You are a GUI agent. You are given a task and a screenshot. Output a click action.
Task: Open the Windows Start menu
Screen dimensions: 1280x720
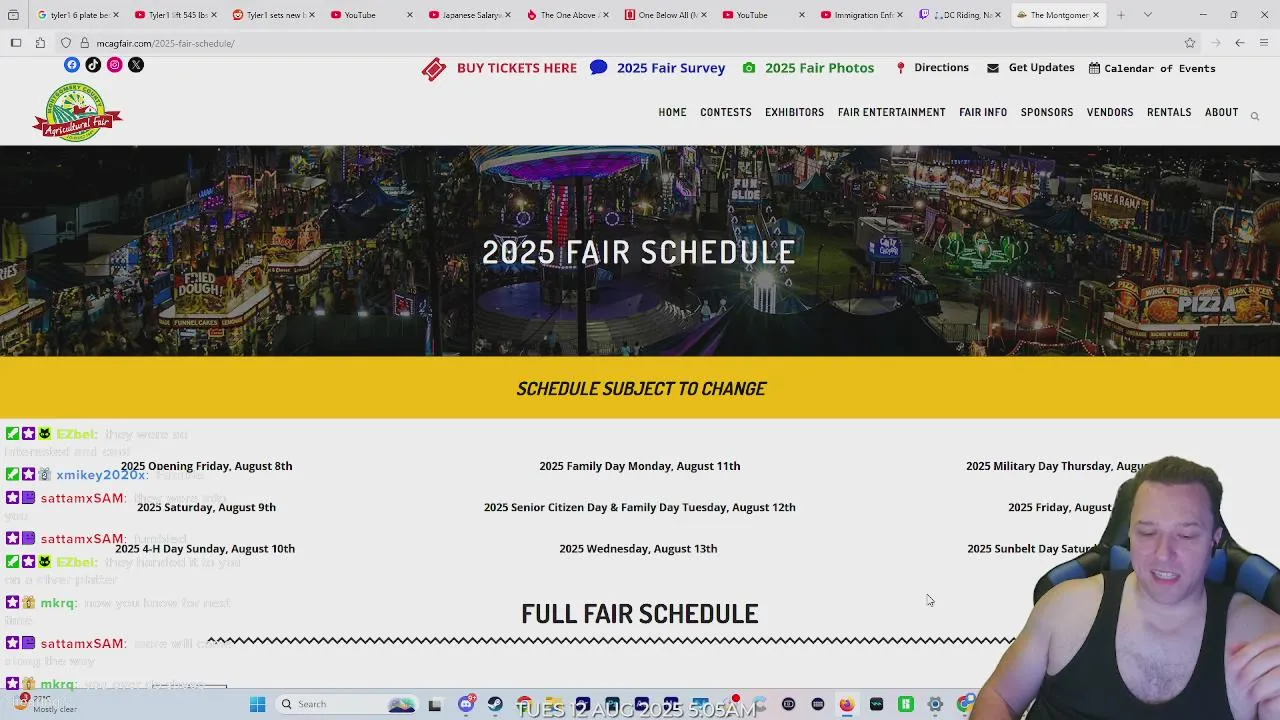click(257, 704)
